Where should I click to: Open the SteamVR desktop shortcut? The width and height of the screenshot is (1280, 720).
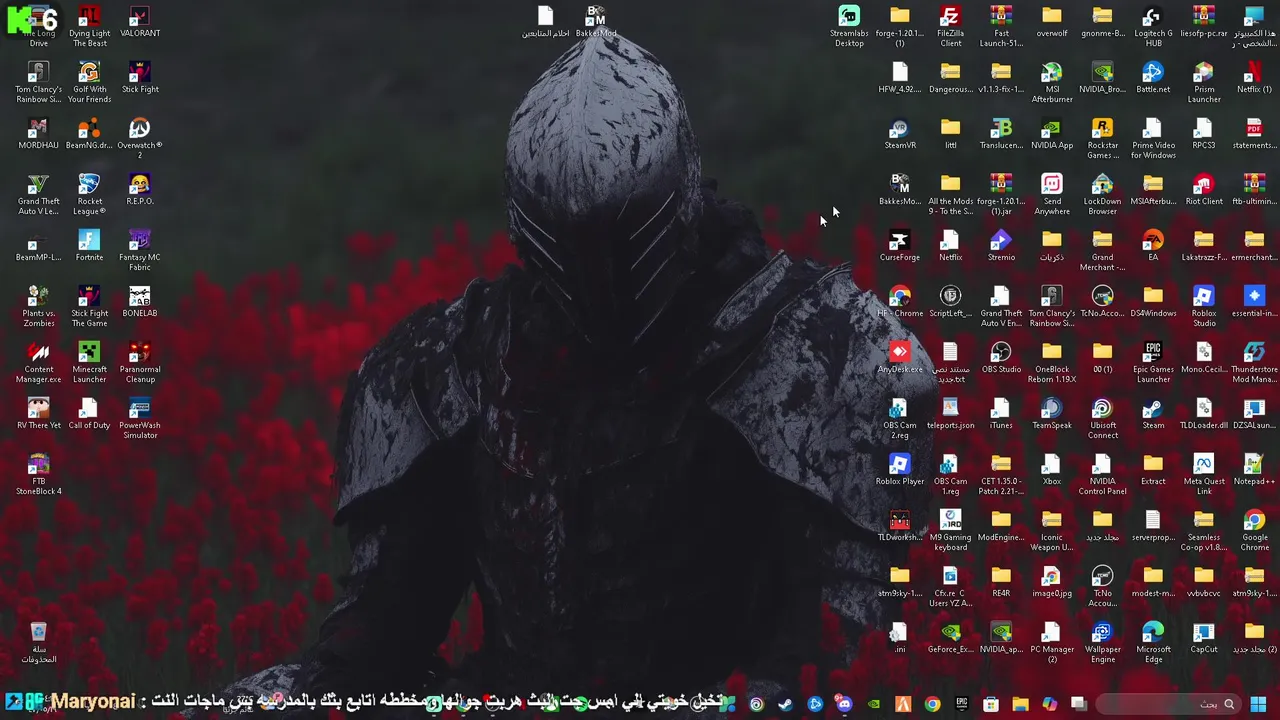click(900, 134)
